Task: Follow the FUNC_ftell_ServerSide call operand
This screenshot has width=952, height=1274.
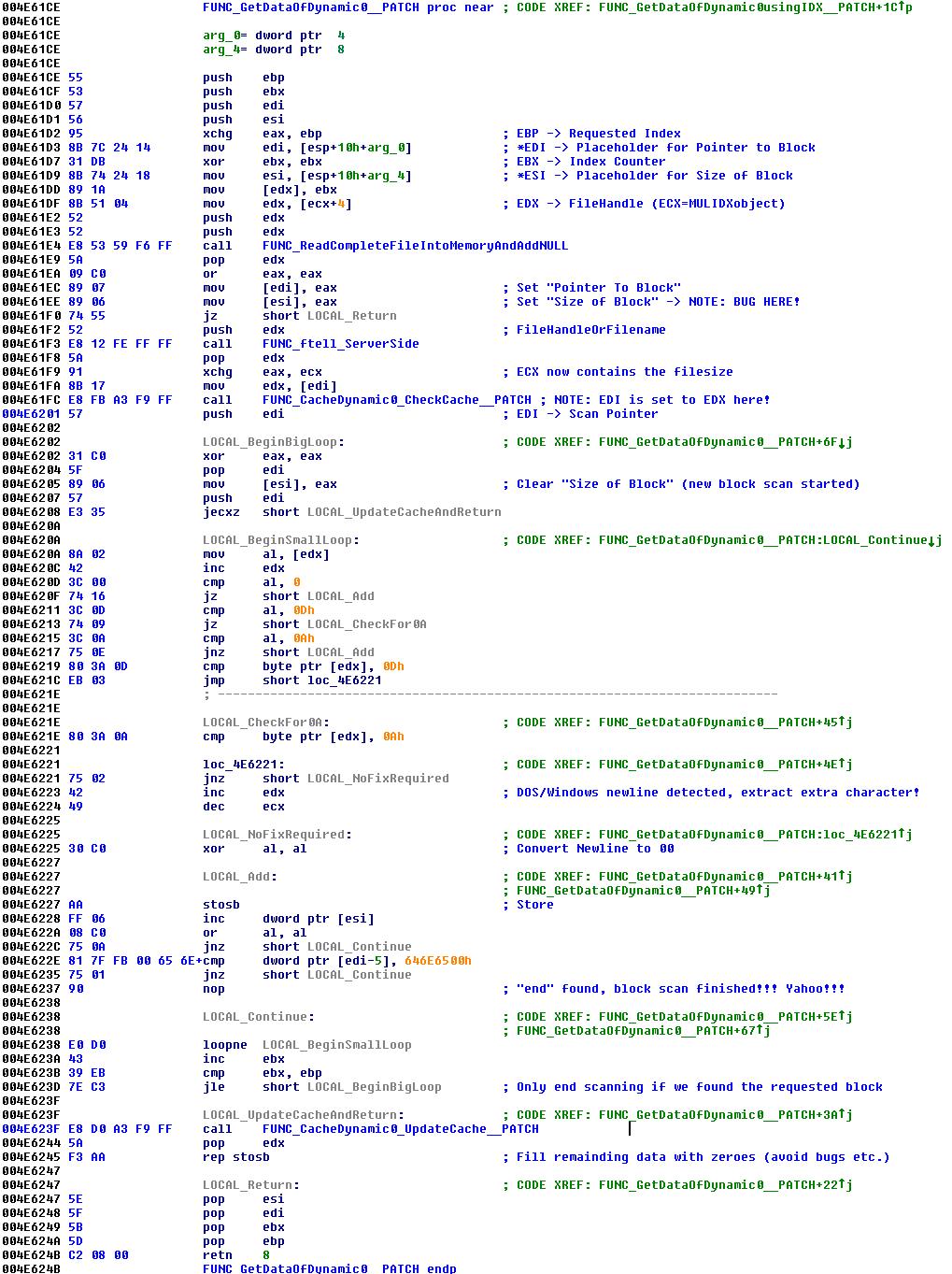Action: click(340, 344)
